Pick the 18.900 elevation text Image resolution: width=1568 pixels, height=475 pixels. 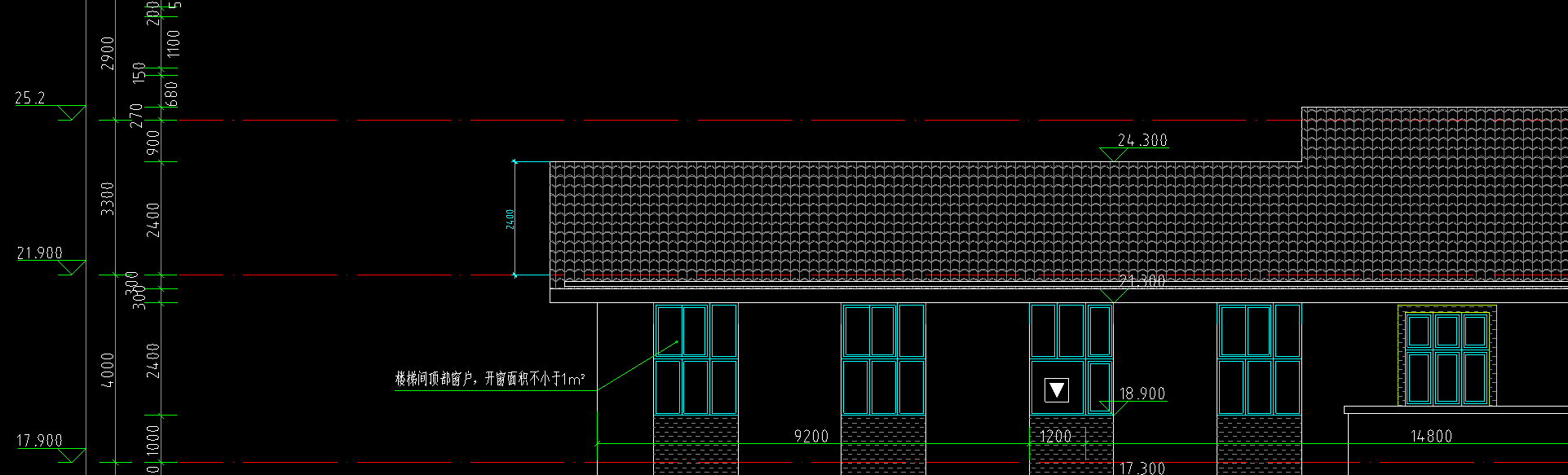tap(1142, 394)
